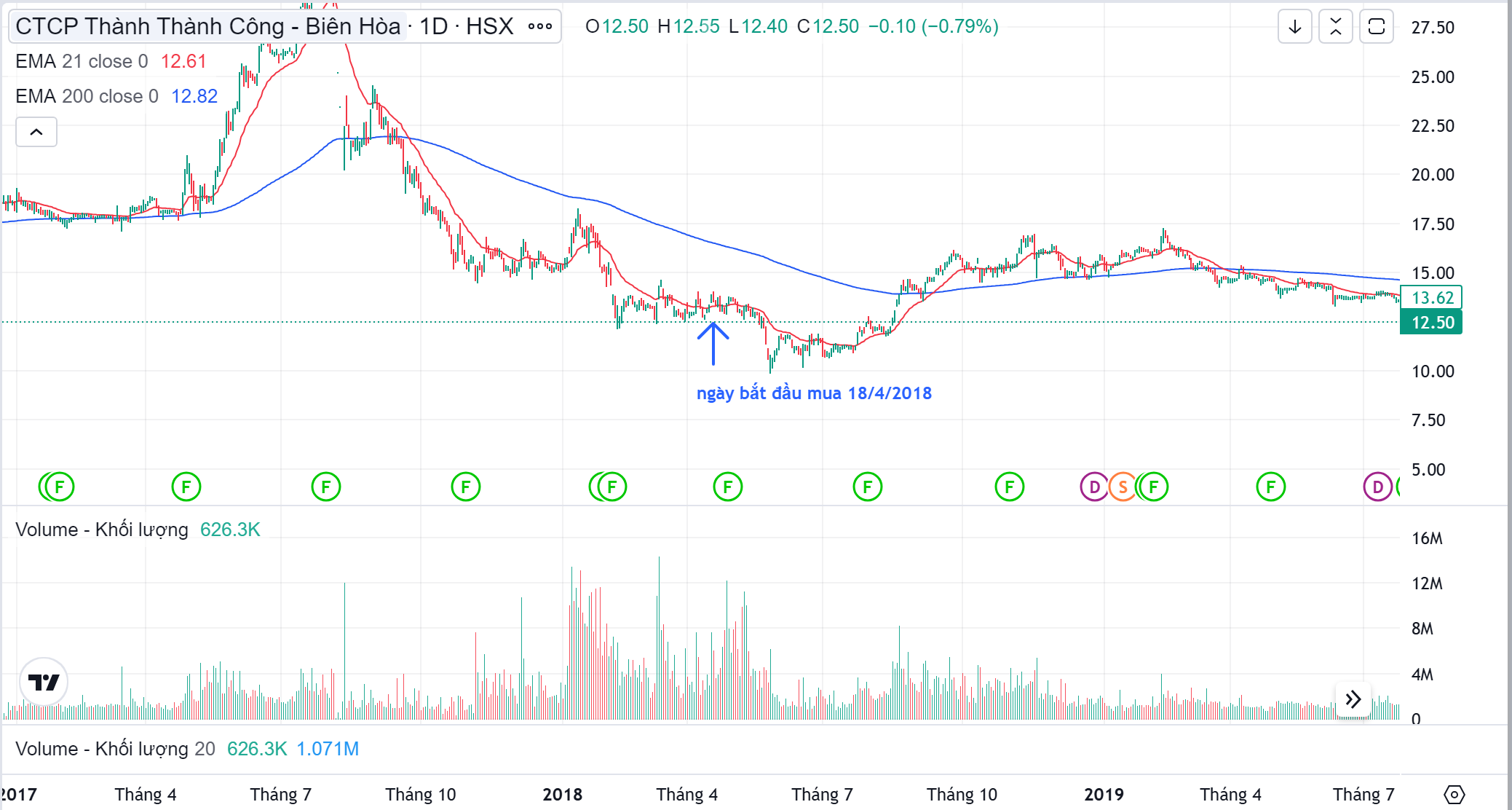Toggle the collapse pane arrows button
The image size is (1512, 810).
click(1336, 27)
